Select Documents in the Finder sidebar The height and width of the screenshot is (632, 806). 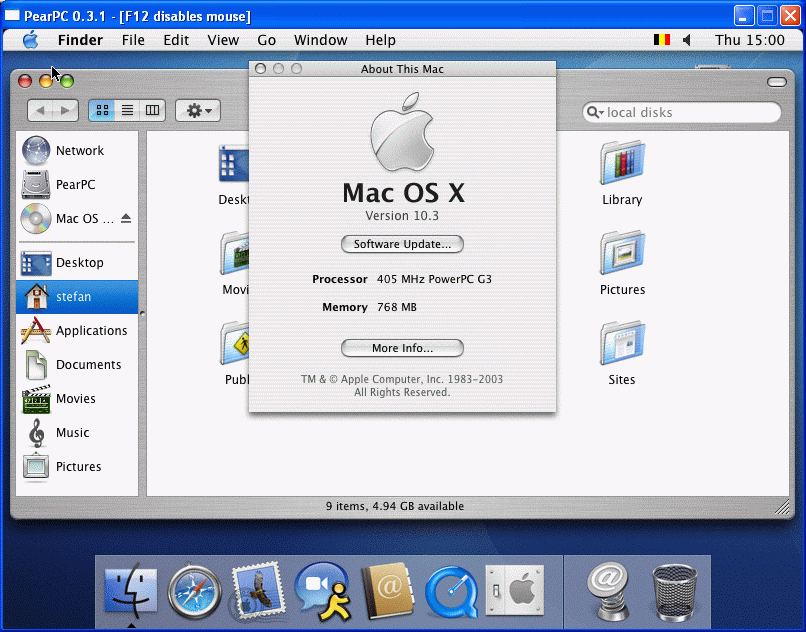pyautogui.click(x=78, y=364)
